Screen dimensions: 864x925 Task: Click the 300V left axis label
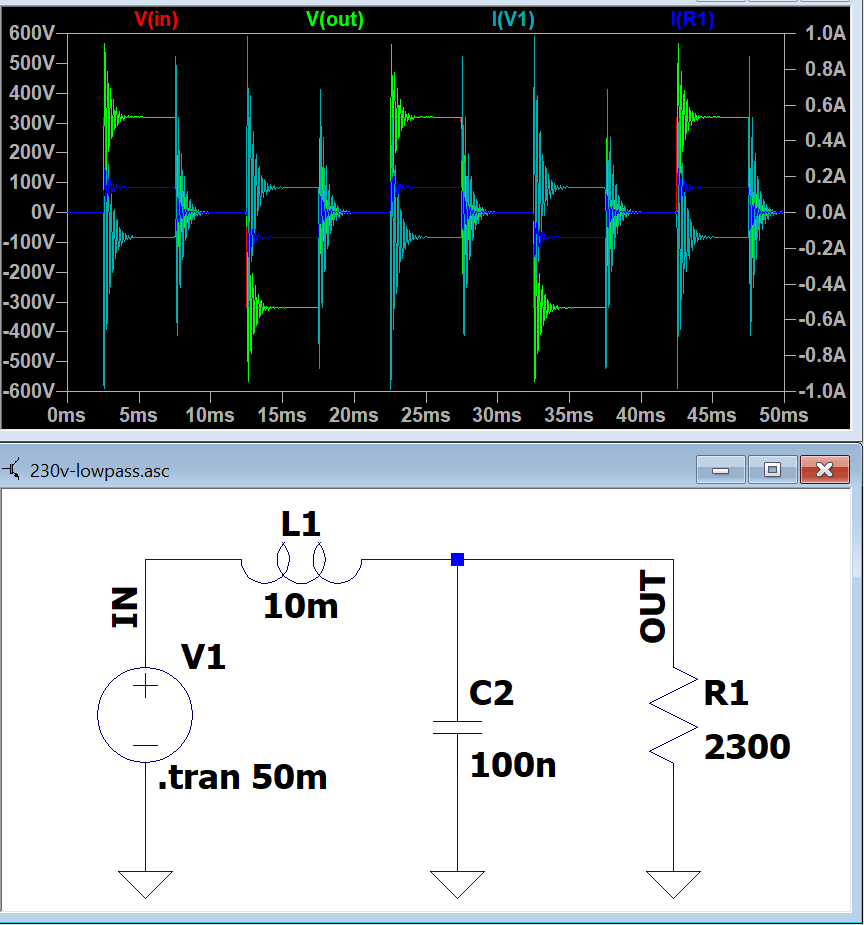[32, 123]
